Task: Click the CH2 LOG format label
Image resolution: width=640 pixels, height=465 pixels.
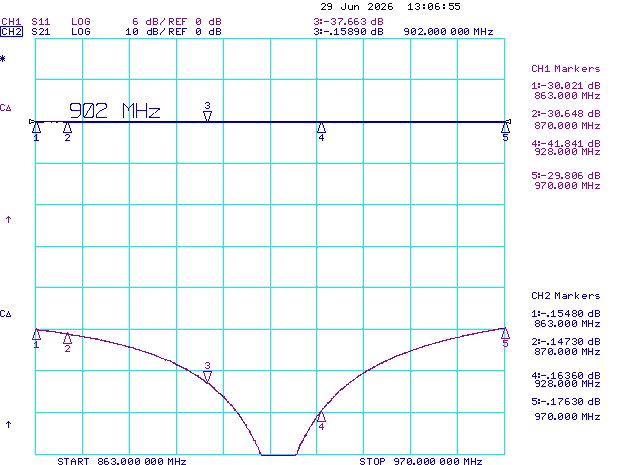Action: (81, 32)
